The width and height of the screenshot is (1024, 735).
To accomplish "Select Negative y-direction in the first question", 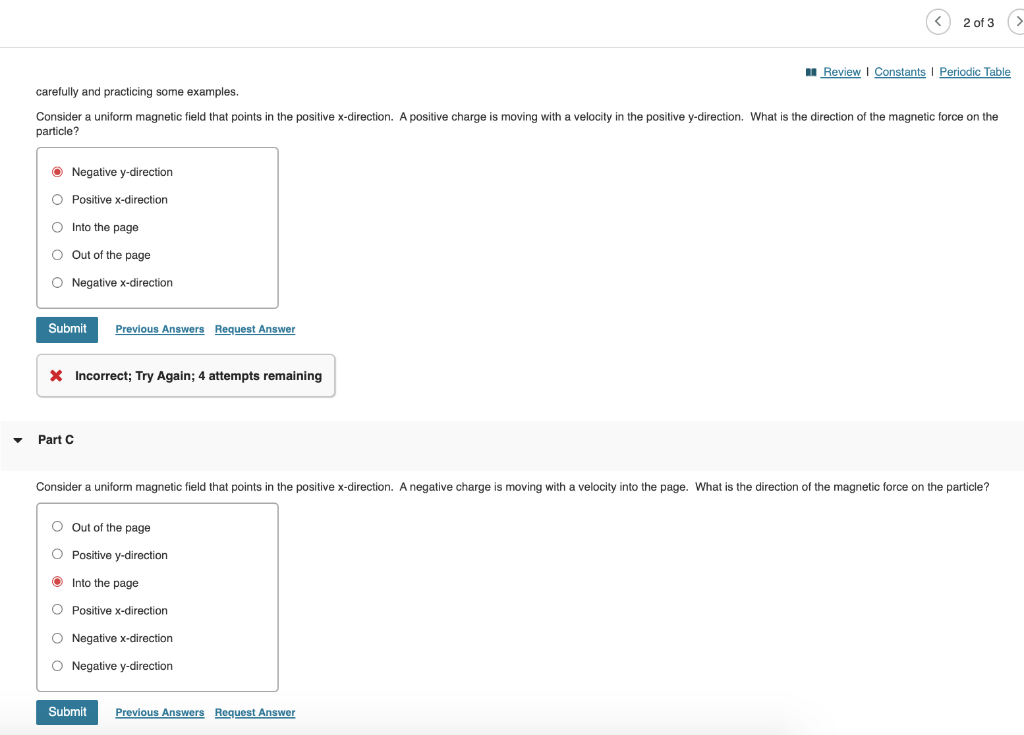I will (57, 172).
